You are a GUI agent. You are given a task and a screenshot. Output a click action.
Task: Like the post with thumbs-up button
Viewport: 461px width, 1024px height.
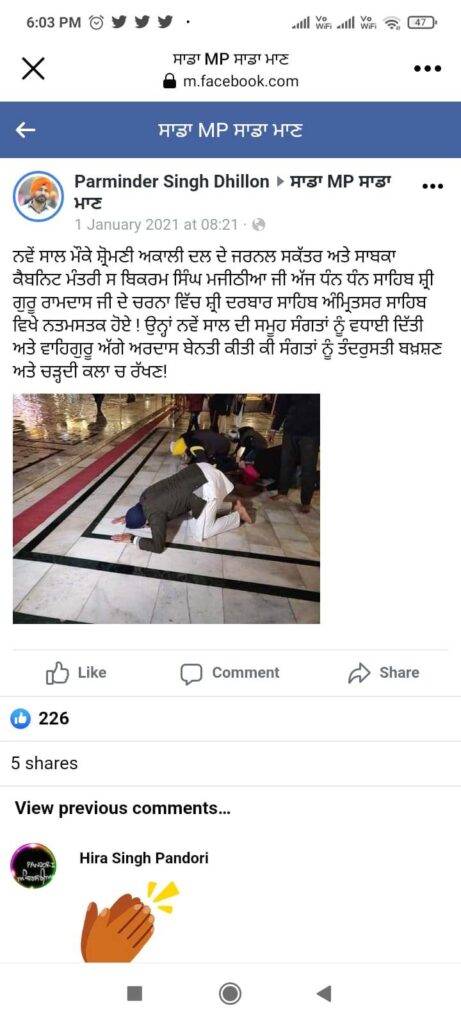tap(76, 673)
